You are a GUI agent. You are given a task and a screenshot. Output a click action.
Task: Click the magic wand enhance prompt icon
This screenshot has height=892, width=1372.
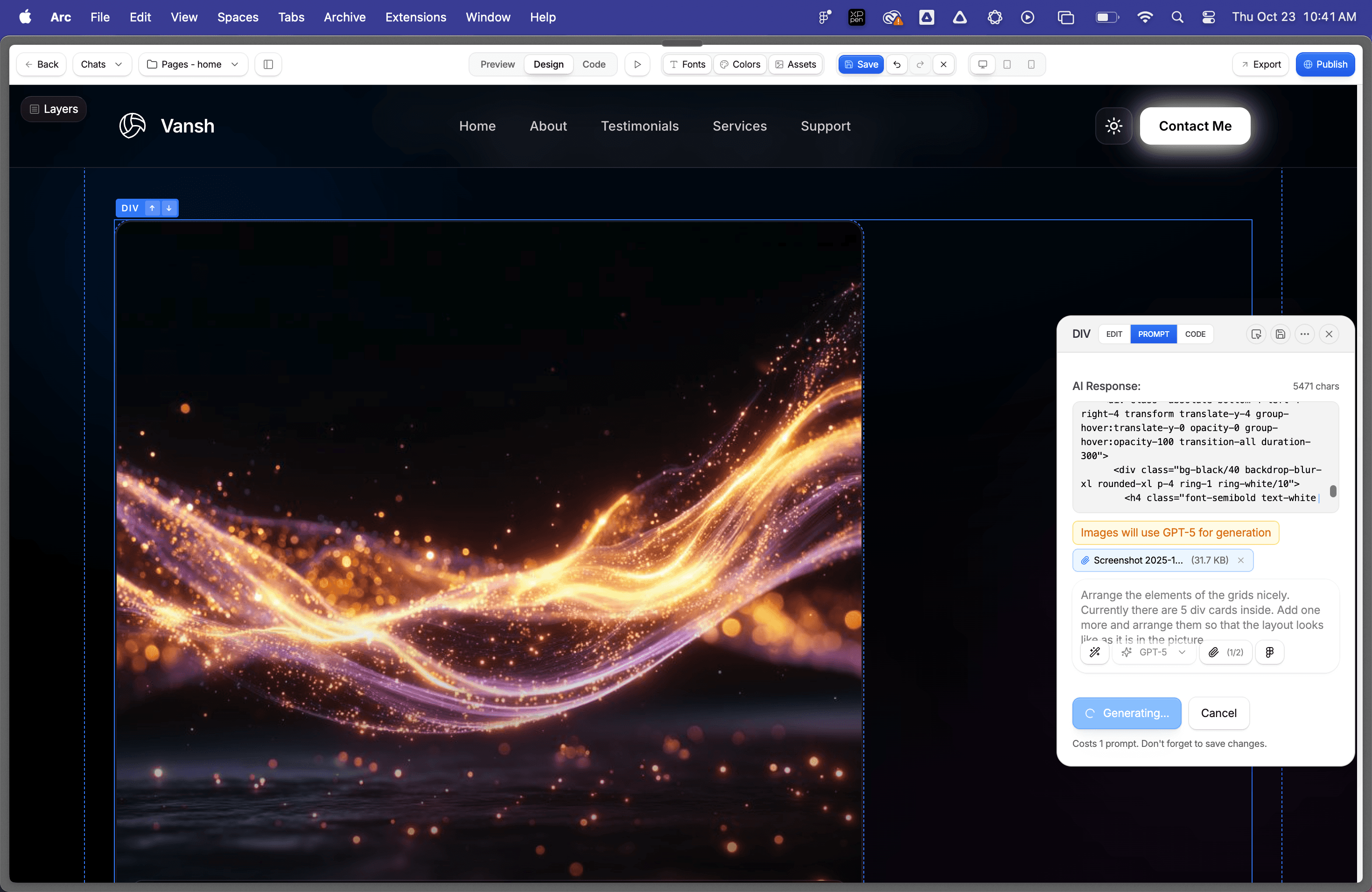click(x=1095, y=652)
